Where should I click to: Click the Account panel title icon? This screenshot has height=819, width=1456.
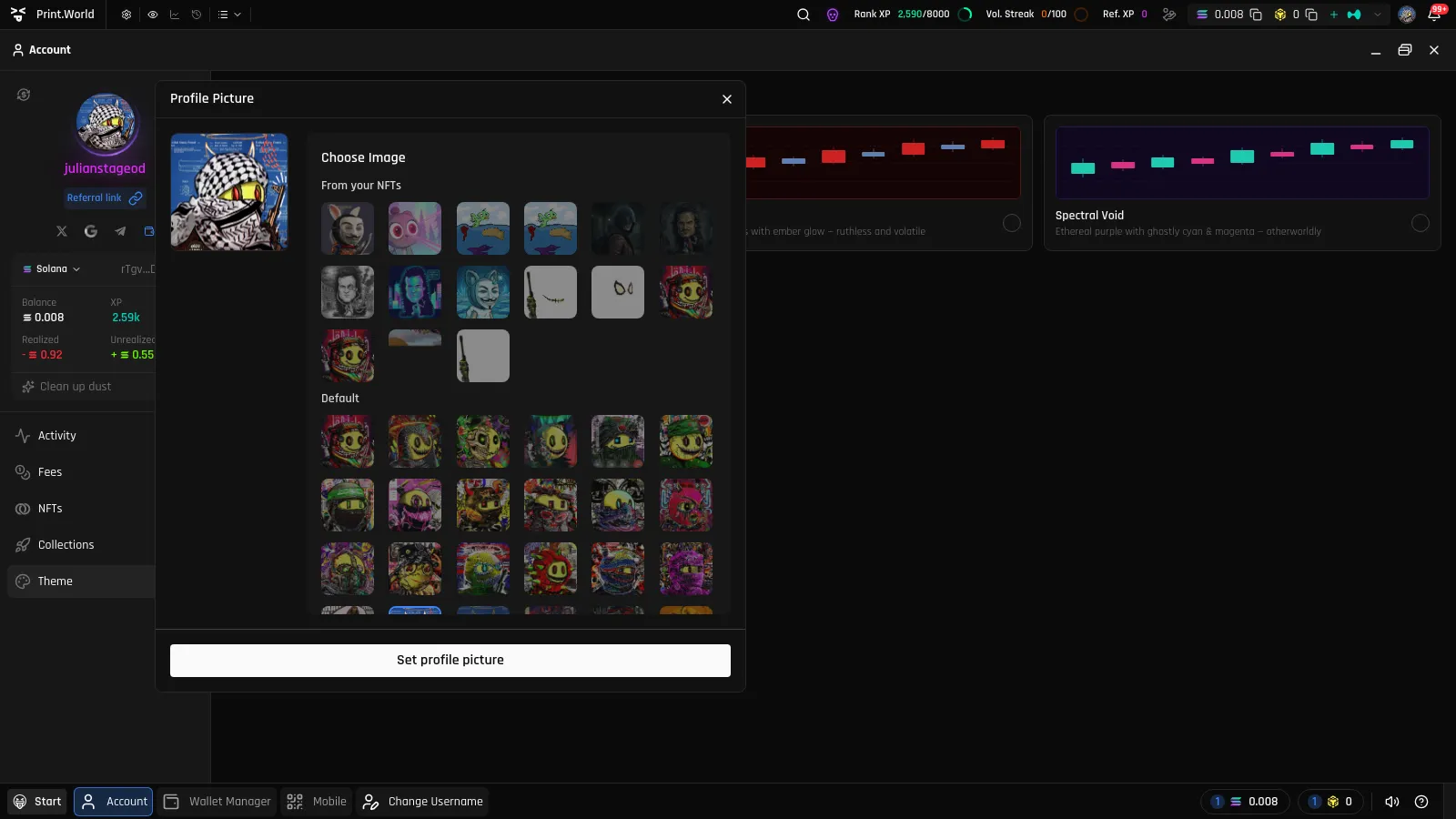click(x=18, y=50)
